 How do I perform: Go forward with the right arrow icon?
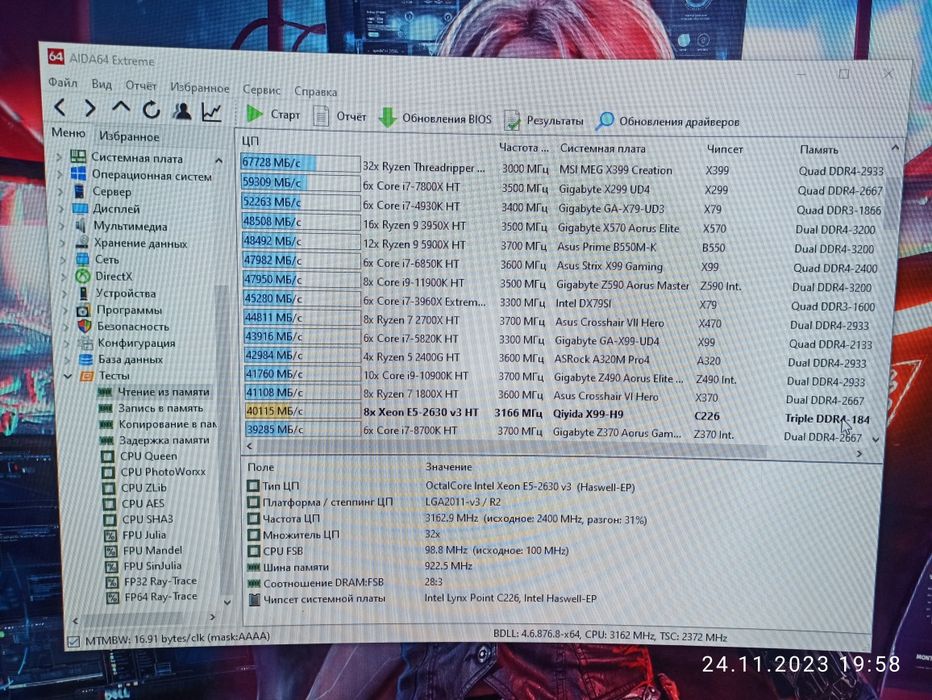tap(90, 108)
